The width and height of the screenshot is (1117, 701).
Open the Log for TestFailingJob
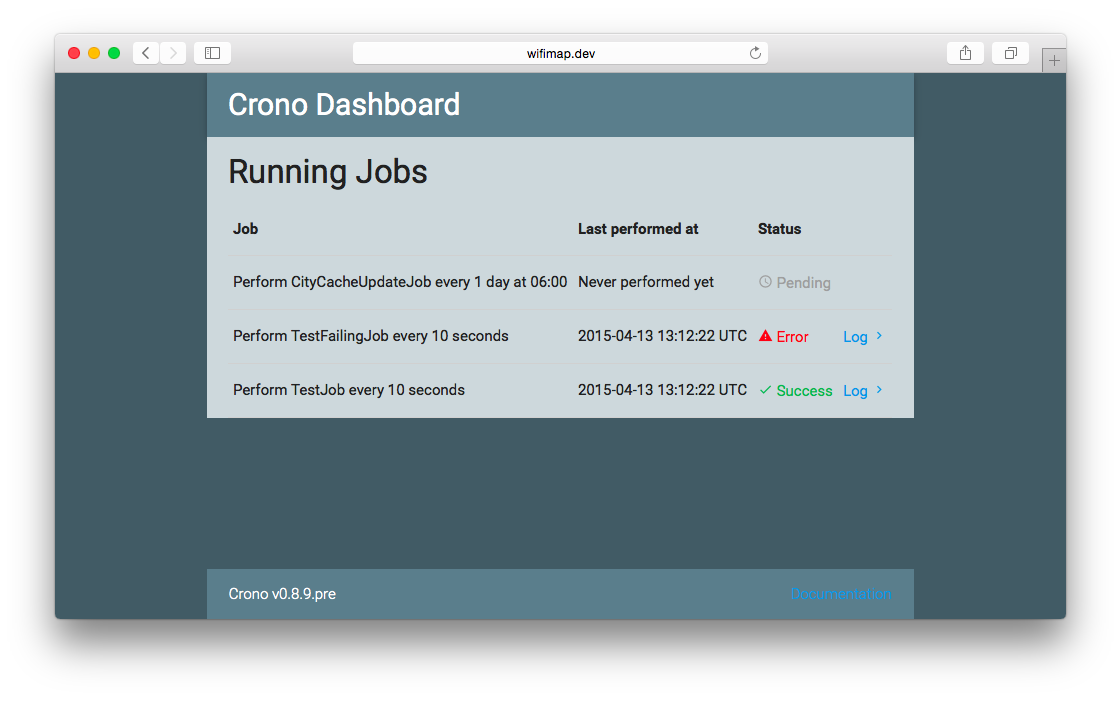(x=855, y=337)
